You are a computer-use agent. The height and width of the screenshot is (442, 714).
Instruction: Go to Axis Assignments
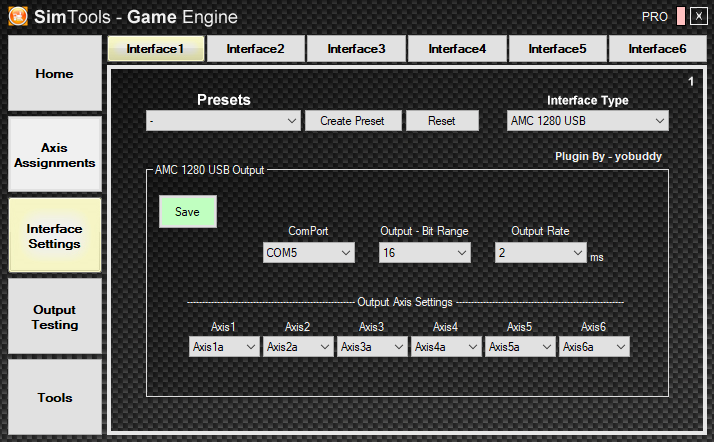55,155
